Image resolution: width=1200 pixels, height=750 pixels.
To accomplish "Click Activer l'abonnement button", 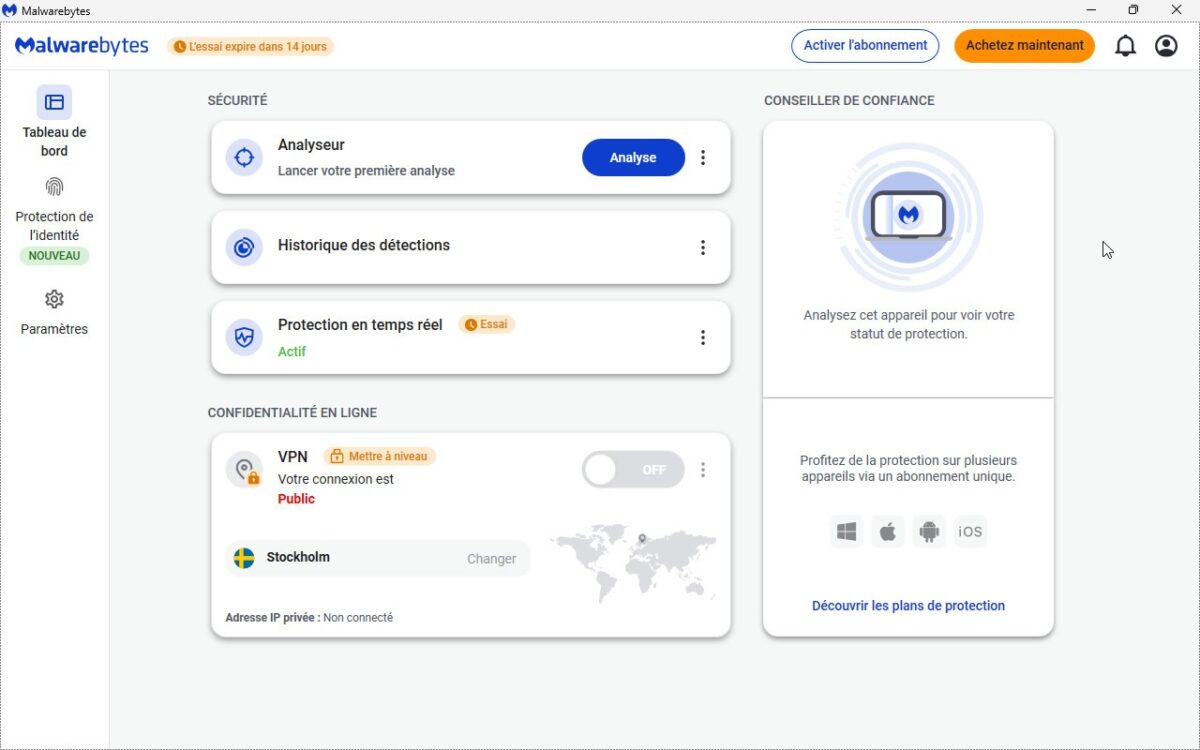I will click(x=865, y=45).
